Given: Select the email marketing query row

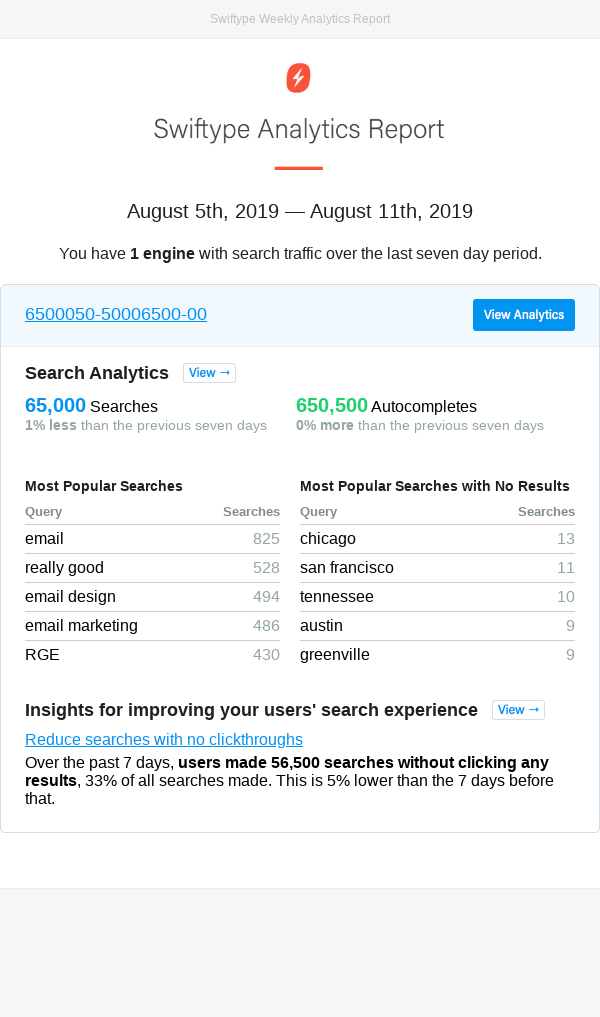Looking at the screenshot, I should click(81, 625).
